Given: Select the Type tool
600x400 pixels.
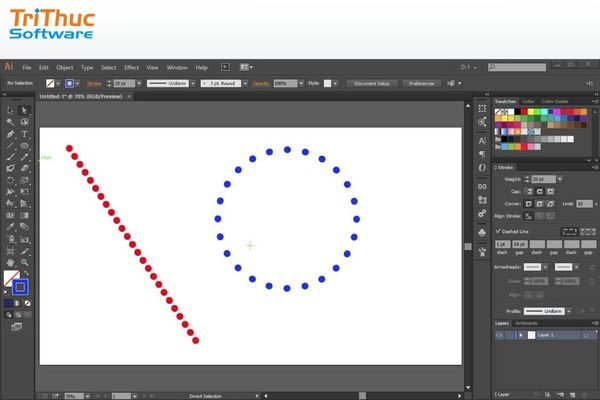Looking at the screenshot, I should click(x=24, y=134).
